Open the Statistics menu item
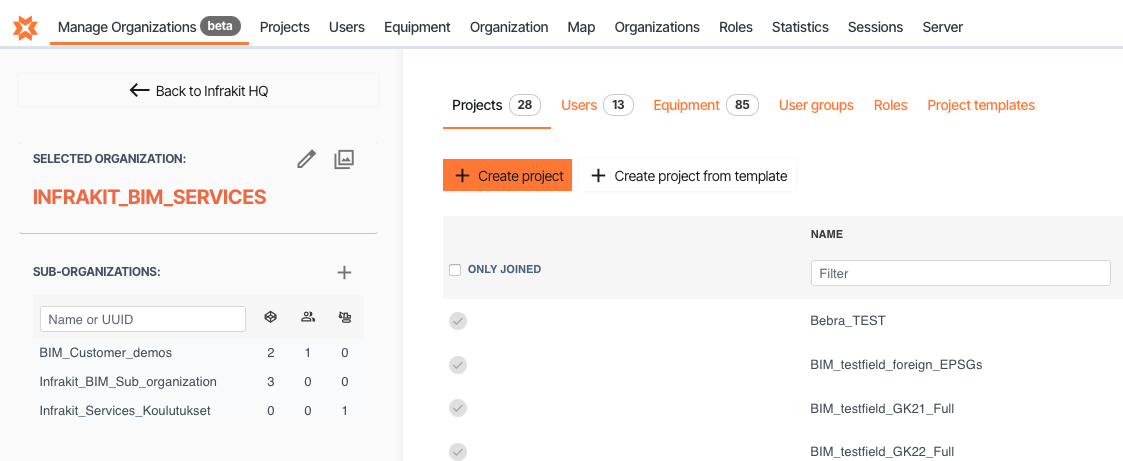 (800, 27)
